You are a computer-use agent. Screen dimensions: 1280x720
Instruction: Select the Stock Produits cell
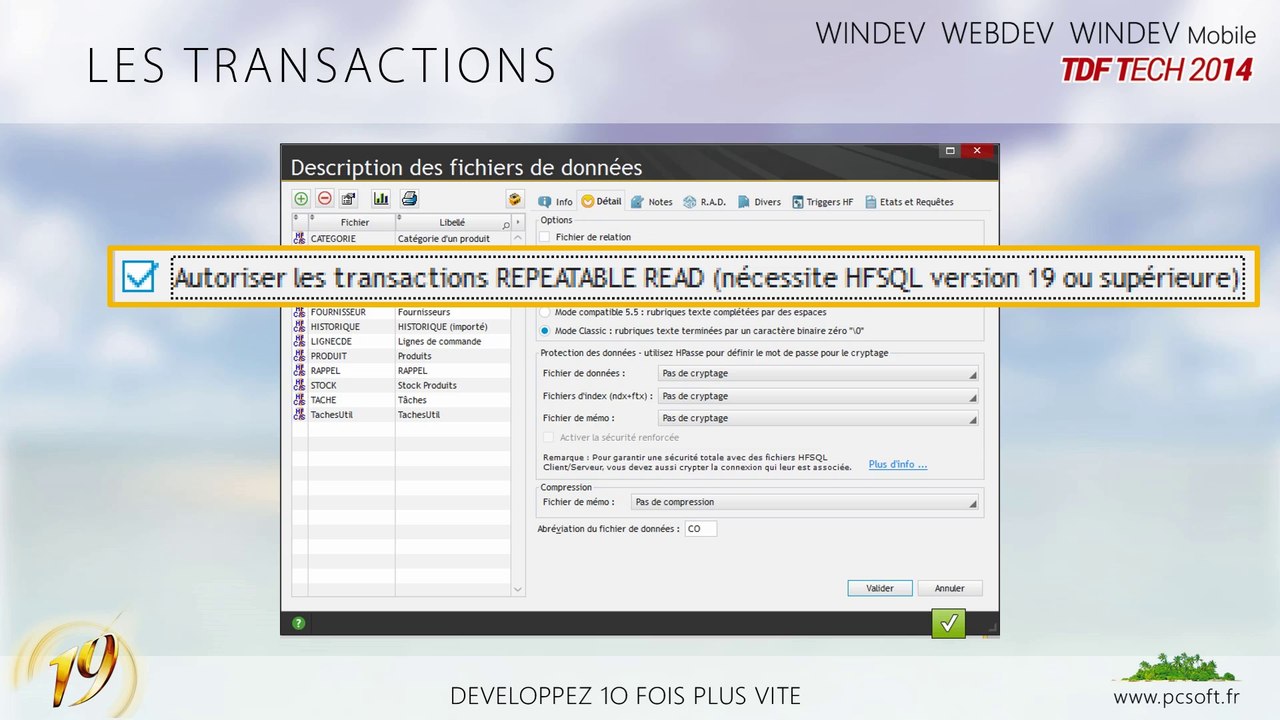453,385
